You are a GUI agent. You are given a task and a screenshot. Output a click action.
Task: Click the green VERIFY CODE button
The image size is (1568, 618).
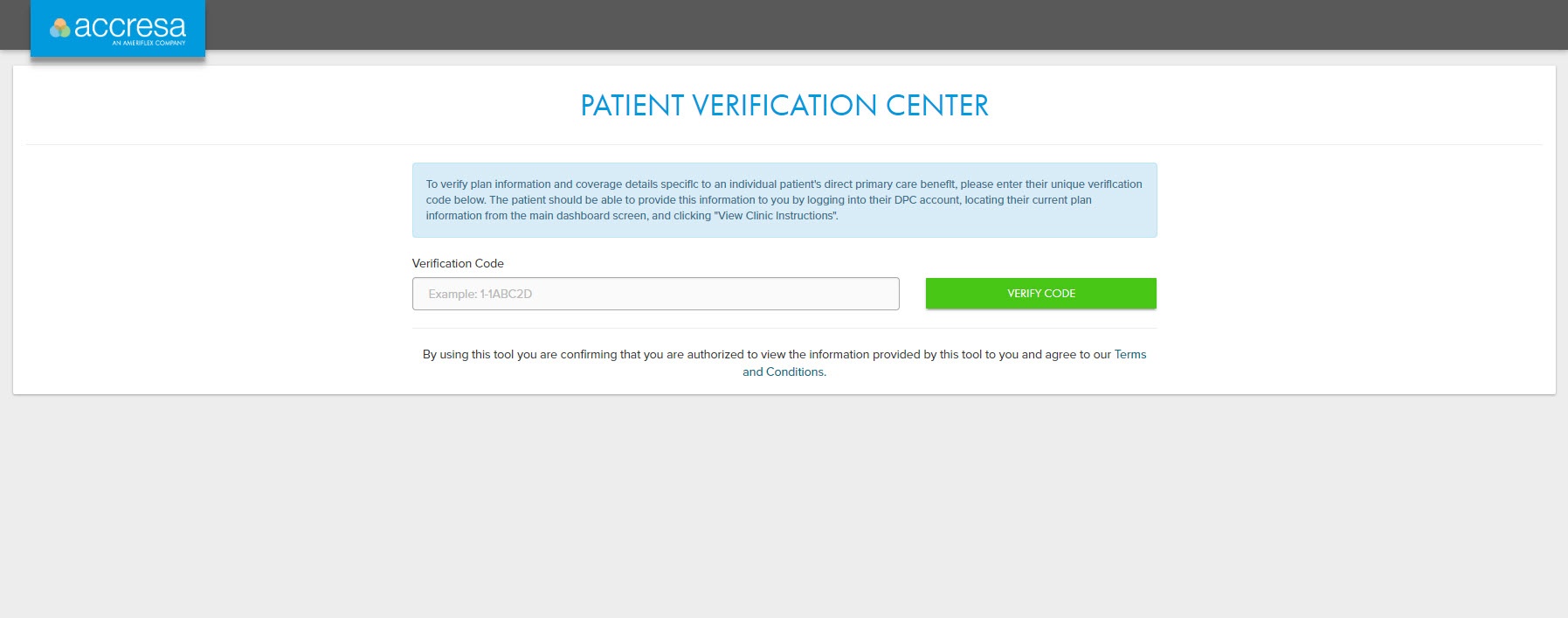coord(1040,294)
